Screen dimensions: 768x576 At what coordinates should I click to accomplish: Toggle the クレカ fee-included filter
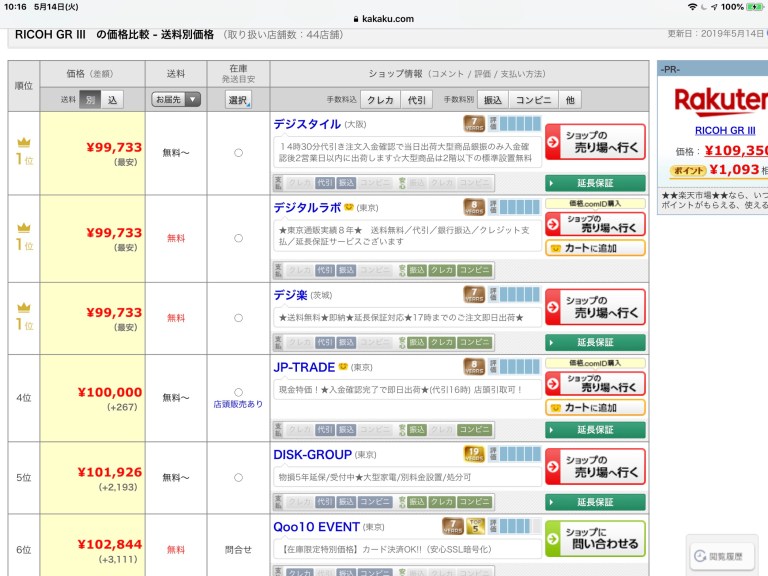coord(380,100)
